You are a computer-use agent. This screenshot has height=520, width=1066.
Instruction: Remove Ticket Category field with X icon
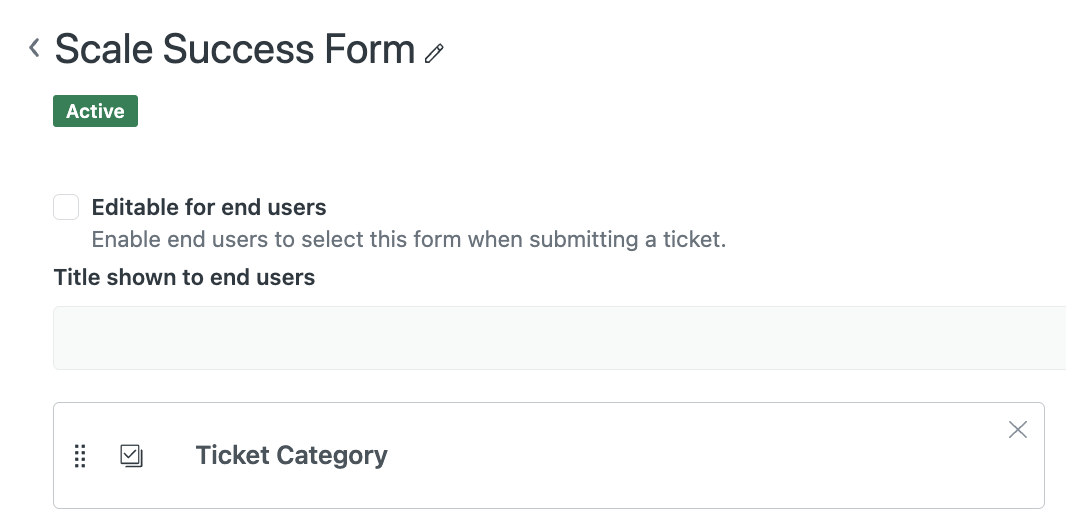click(1017, 430)
